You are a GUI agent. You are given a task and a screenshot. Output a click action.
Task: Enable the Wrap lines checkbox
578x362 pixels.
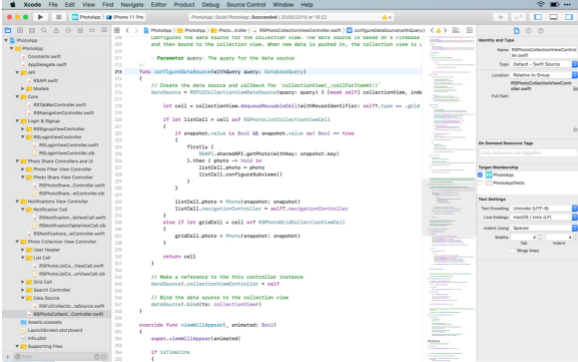pos(512,251)
